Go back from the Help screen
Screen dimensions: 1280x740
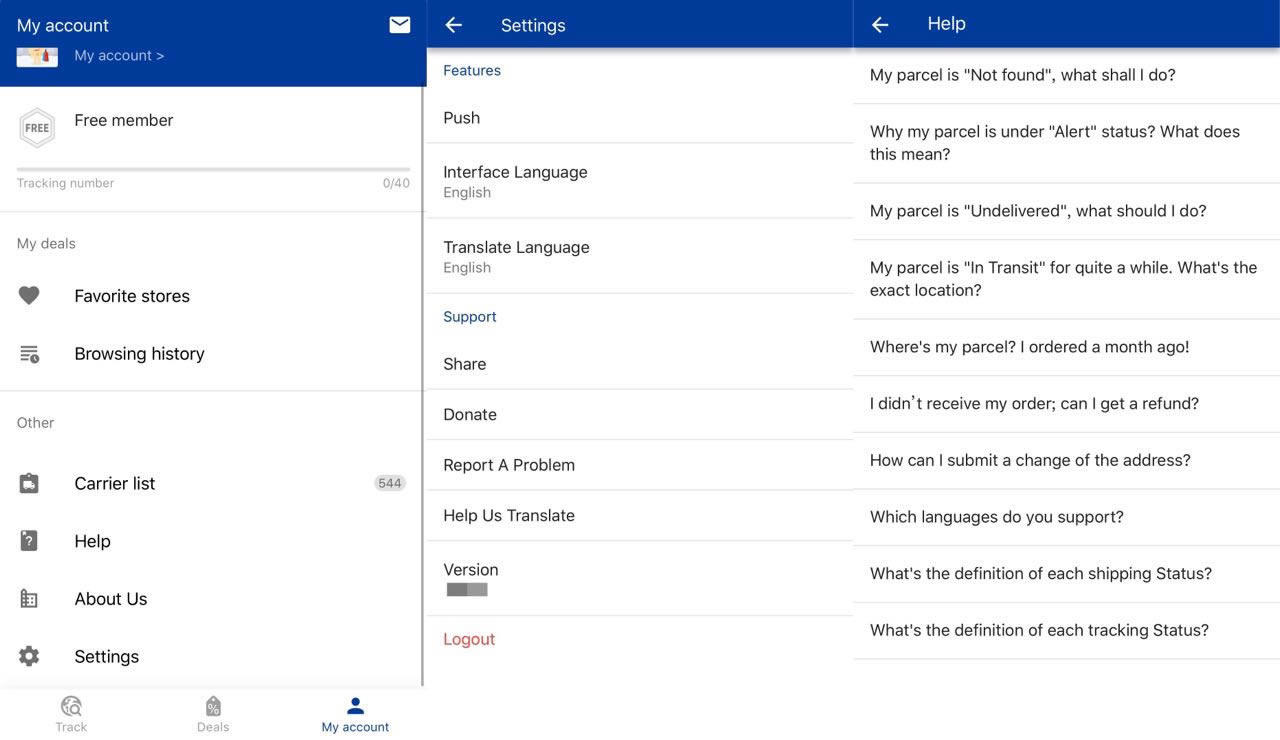click(880, 25)
